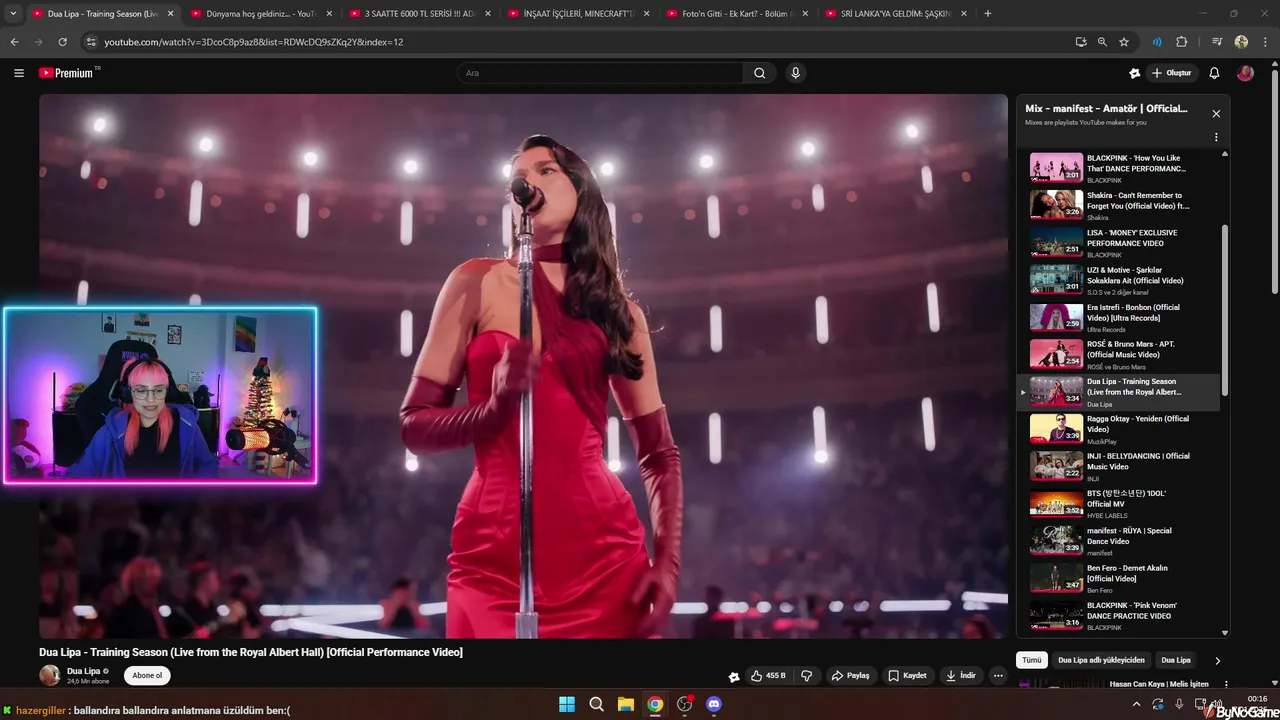
Task: Click the İndir download button
Action: coord(961,676)
